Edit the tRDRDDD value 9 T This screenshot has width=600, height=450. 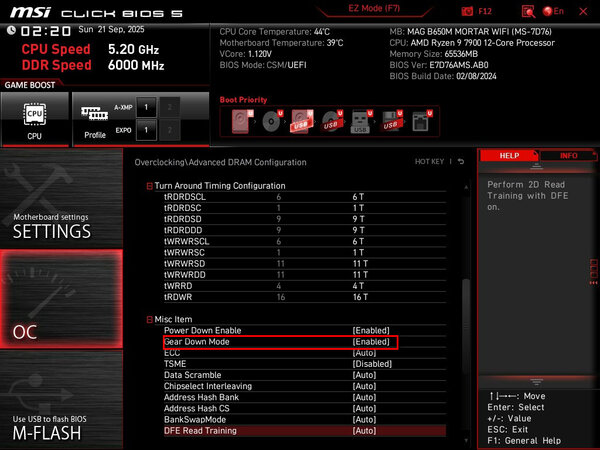(358, 230)
